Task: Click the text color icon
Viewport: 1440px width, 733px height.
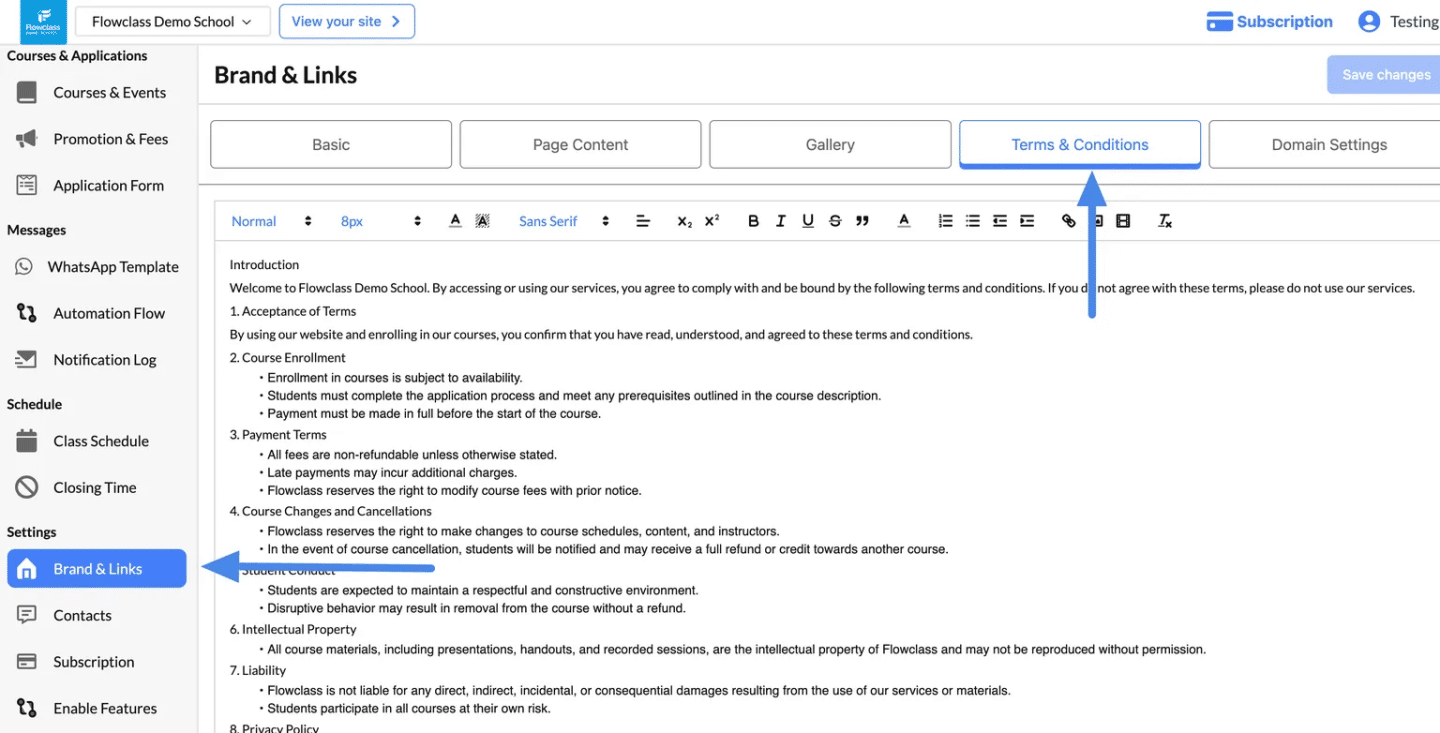Action: click(455, 221)
